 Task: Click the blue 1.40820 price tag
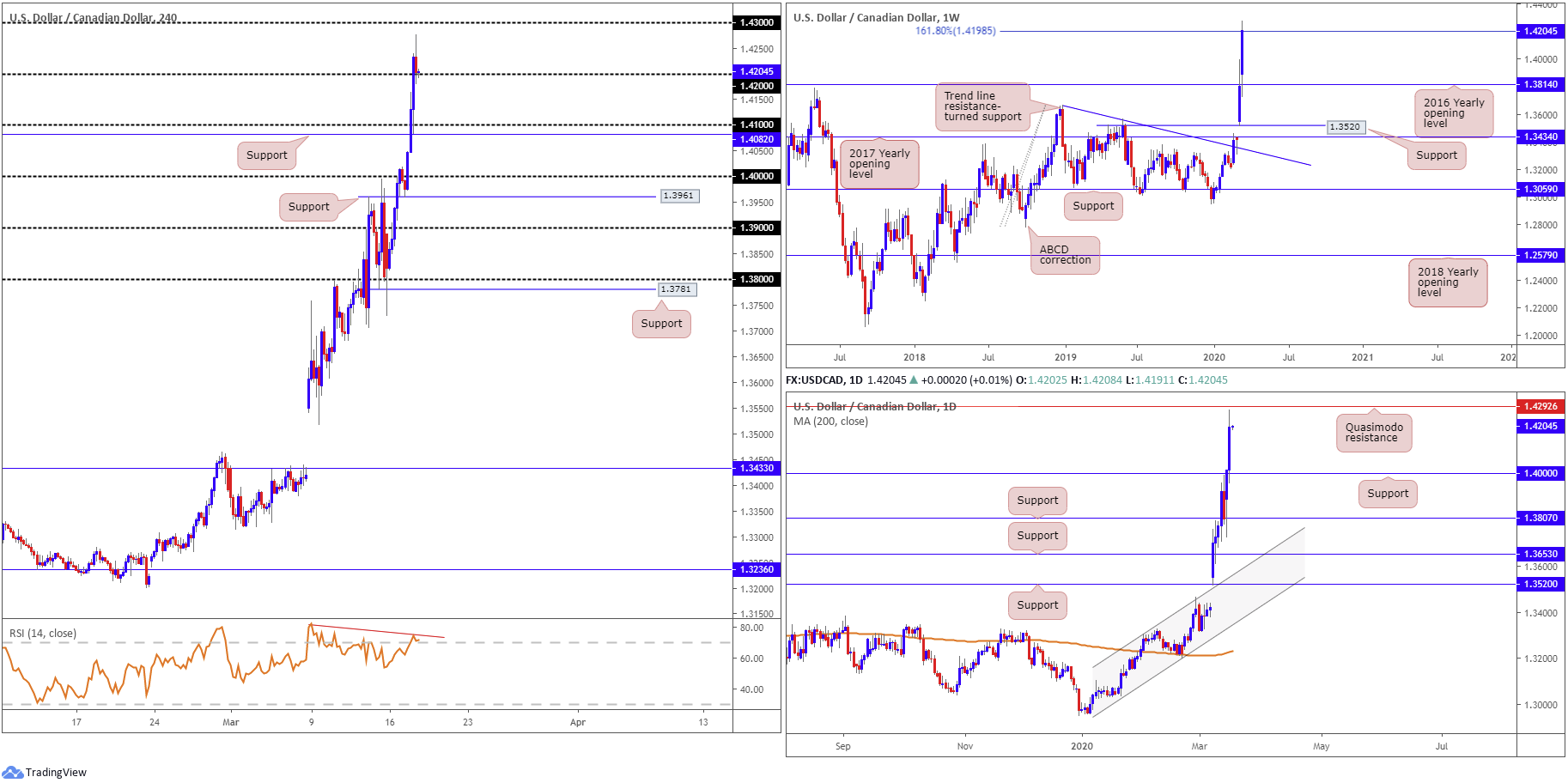pyautogui.click(x=757, y=139)
